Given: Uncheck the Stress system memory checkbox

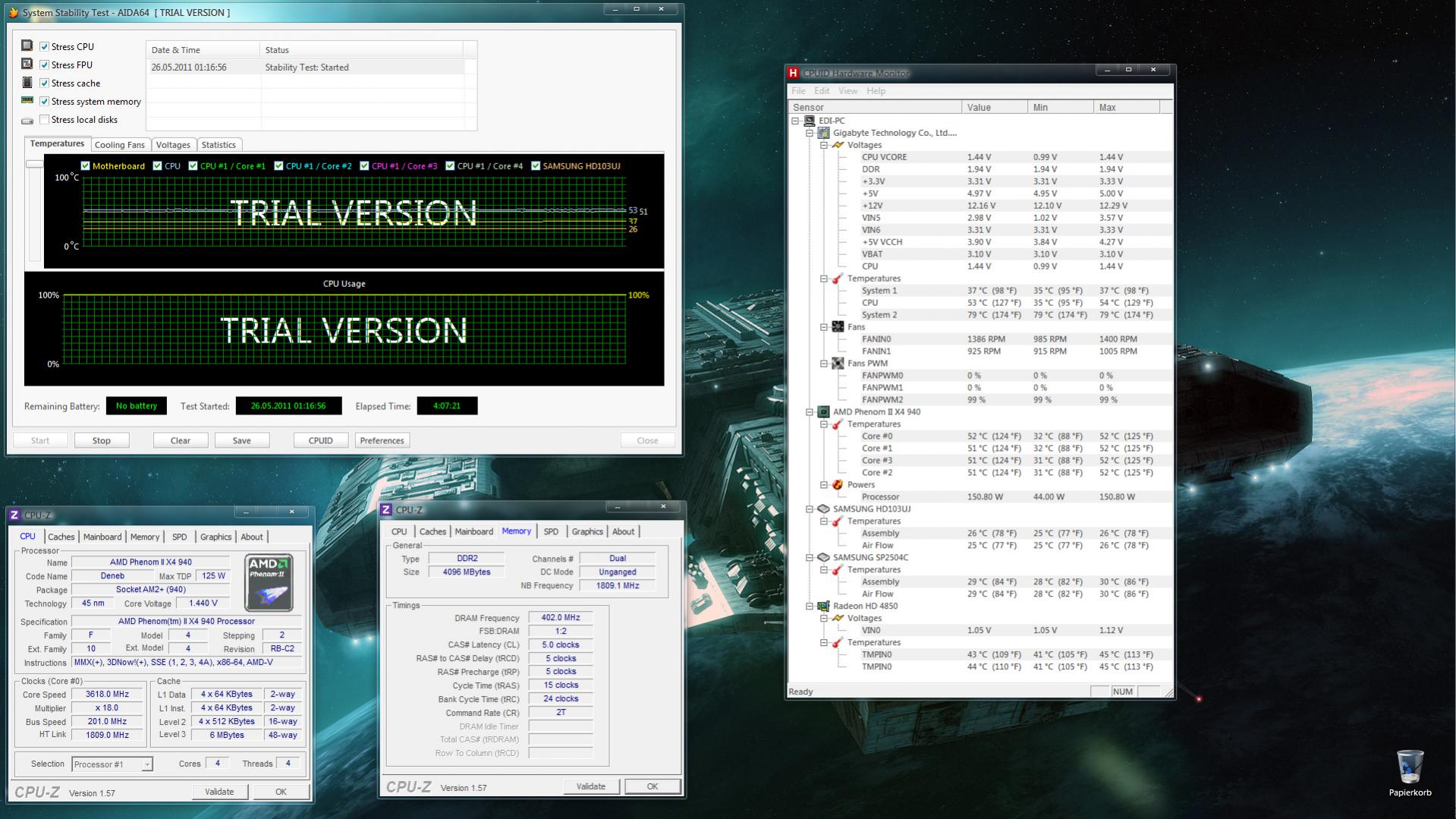Looking at the screenshot, I should pyautogui.click(x=44, y=101).
